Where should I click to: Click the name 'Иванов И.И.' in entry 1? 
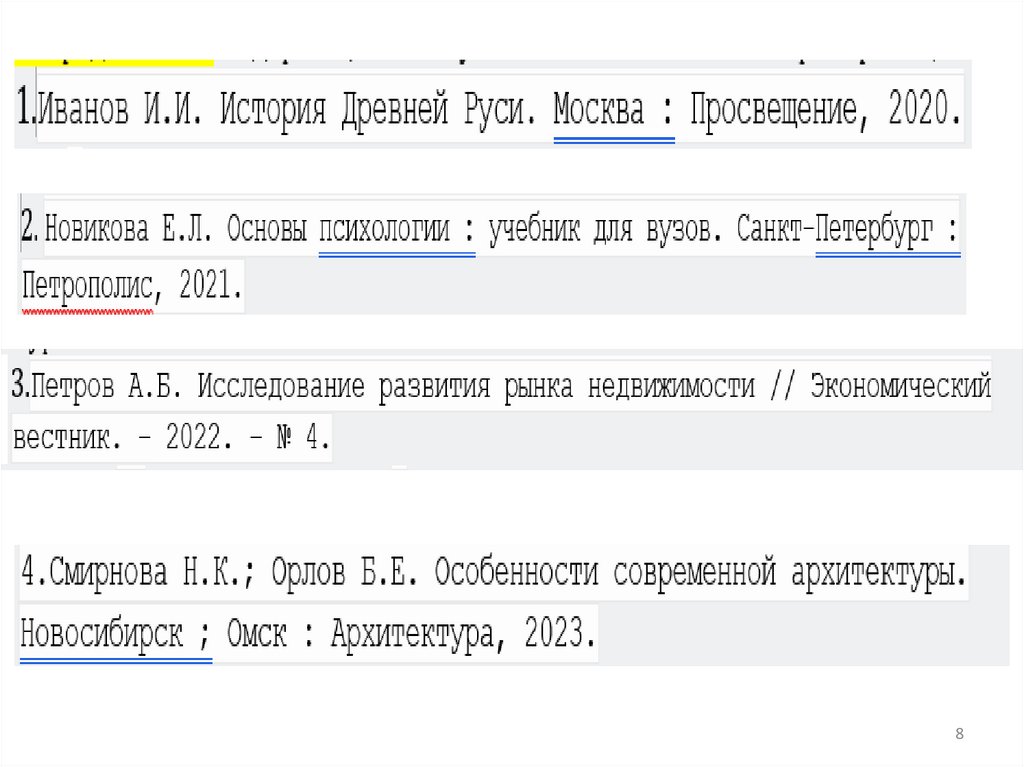pyautogui.click(x=119, y=108)
